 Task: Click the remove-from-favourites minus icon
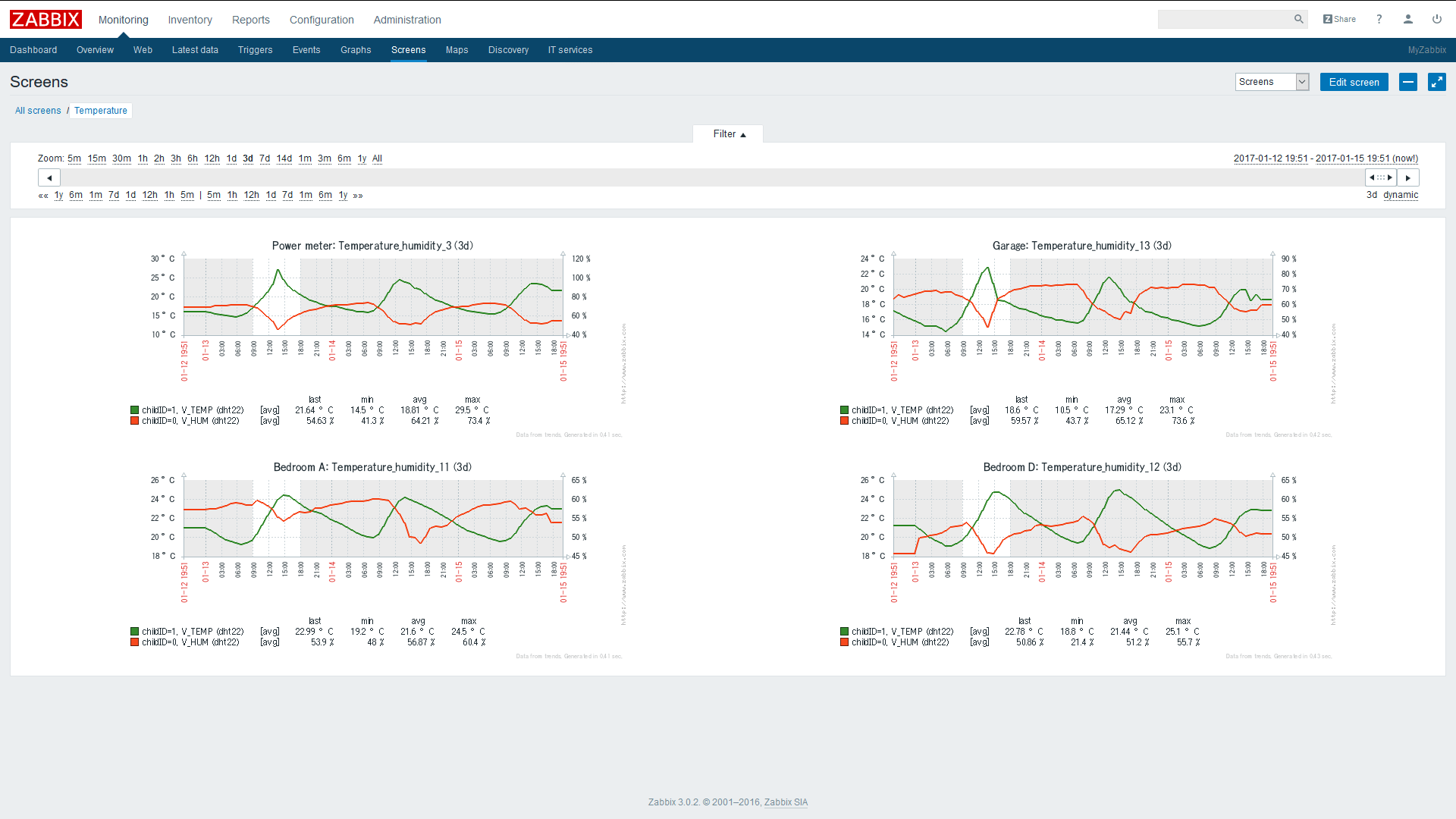point(1408,82)
